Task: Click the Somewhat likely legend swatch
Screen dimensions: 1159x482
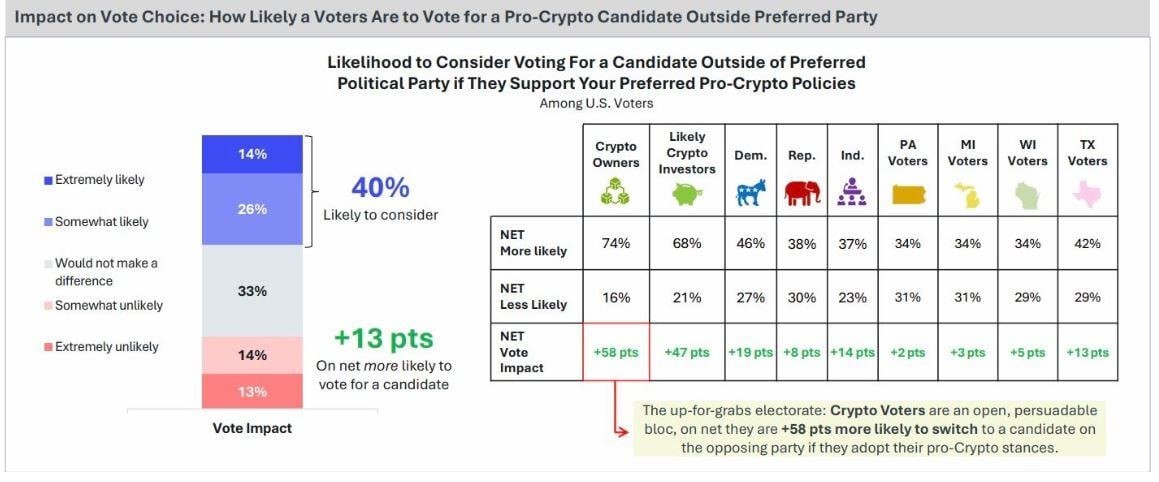Action: pos(49,222)
